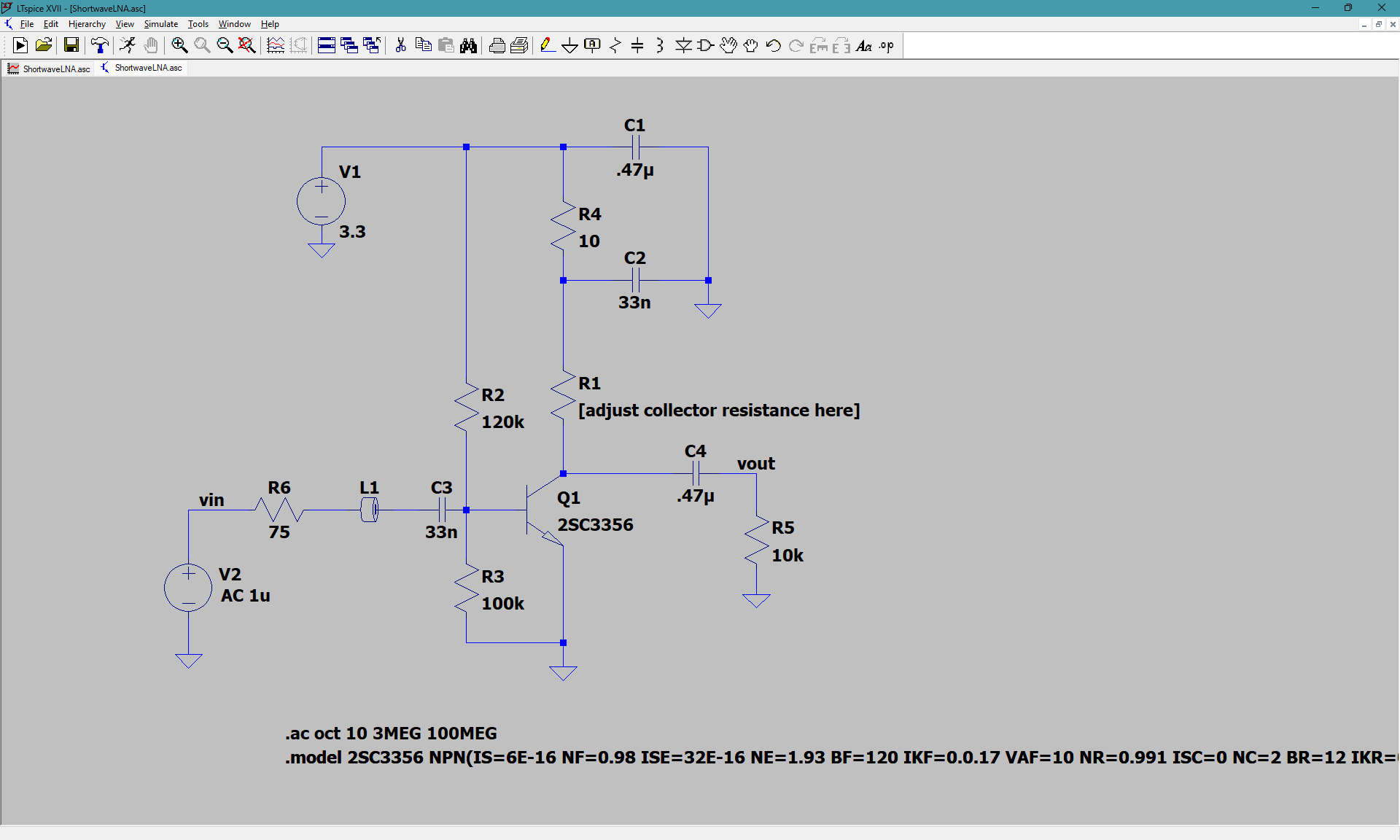
Task: Click the Undo arrow icon
Action: pyautogui.click(x=774, y=46)
